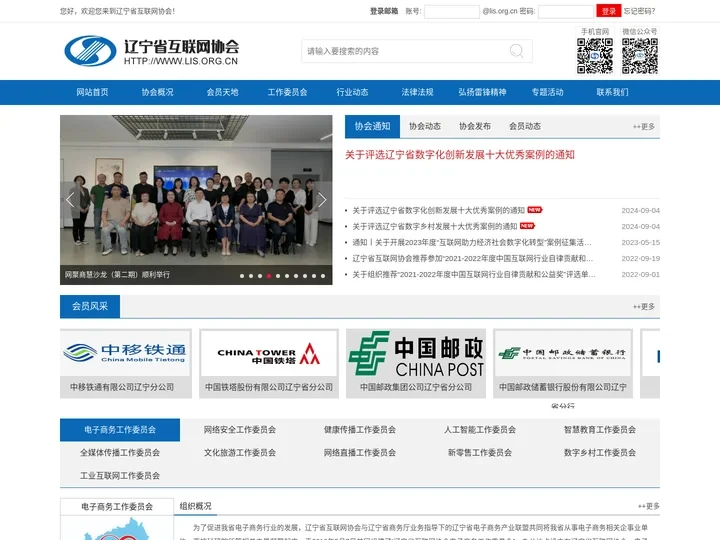Image resolution: width=720 pixels, height=540 pixels.
Task: Open 联系我们 navigation item
Action: [612, 92]
